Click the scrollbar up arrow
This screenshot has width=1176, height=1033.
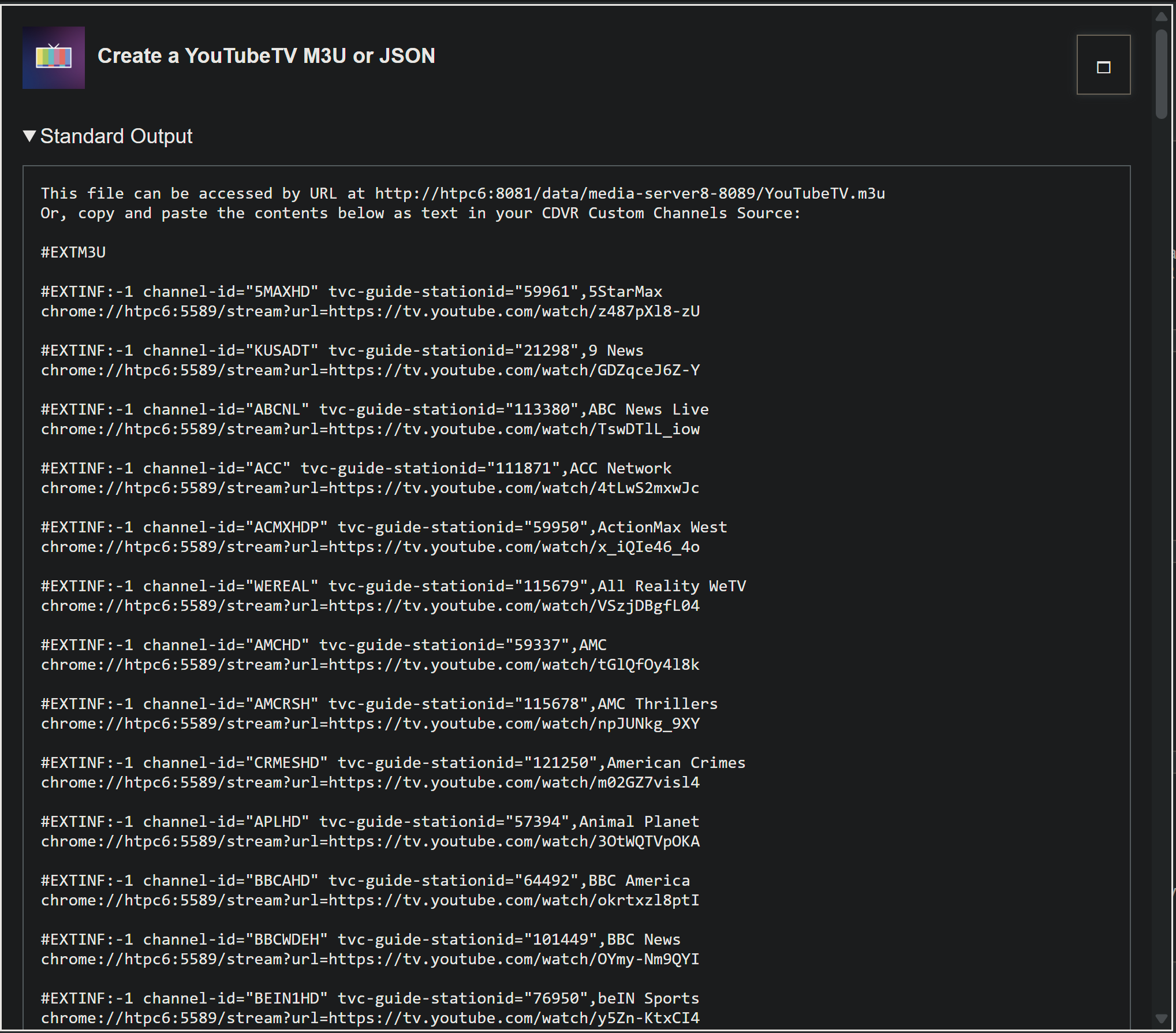pyautogui.click(x=1162, y=17)
